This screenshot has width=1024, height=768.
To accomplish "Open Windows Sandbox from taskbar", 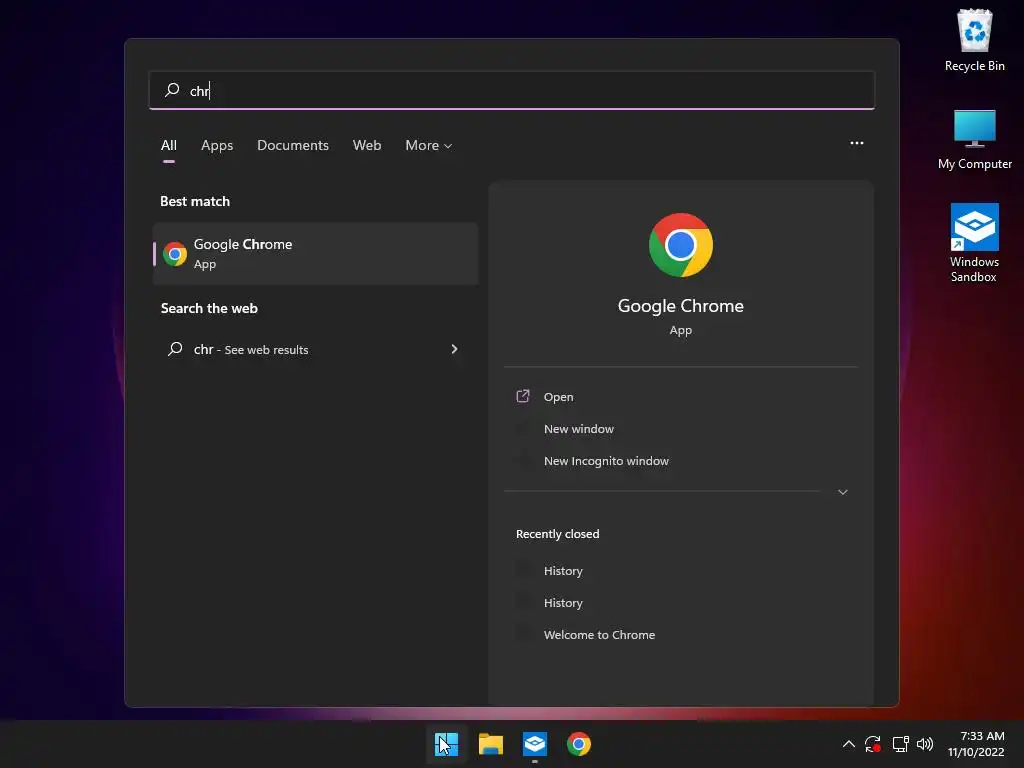I will click(535, 744).
